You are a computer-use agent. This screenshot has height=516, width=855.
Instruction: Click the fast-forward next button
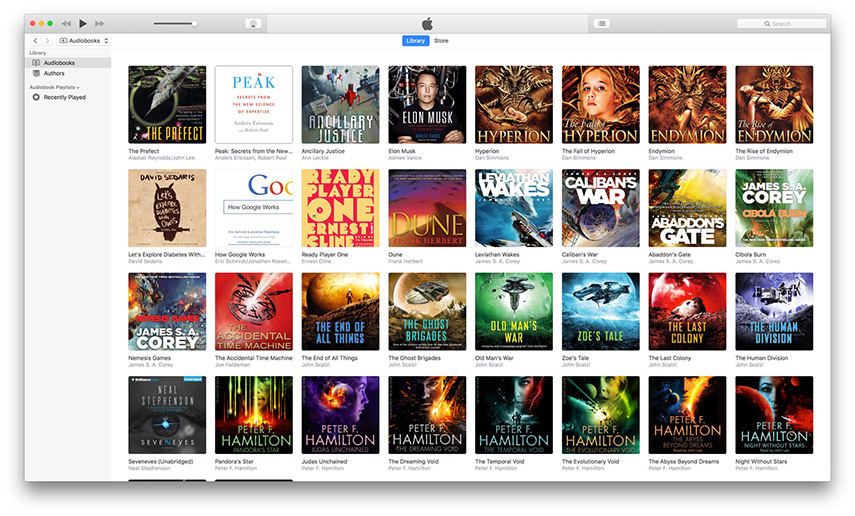[100, 23]
